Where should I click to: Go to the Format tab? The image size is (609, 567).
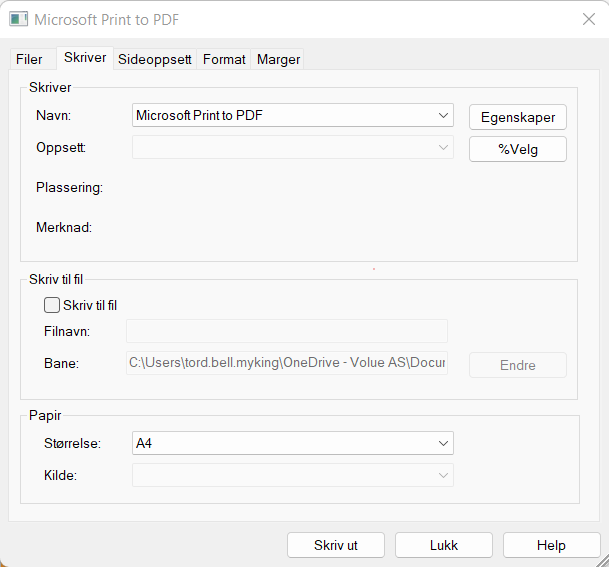pos(224,59)
